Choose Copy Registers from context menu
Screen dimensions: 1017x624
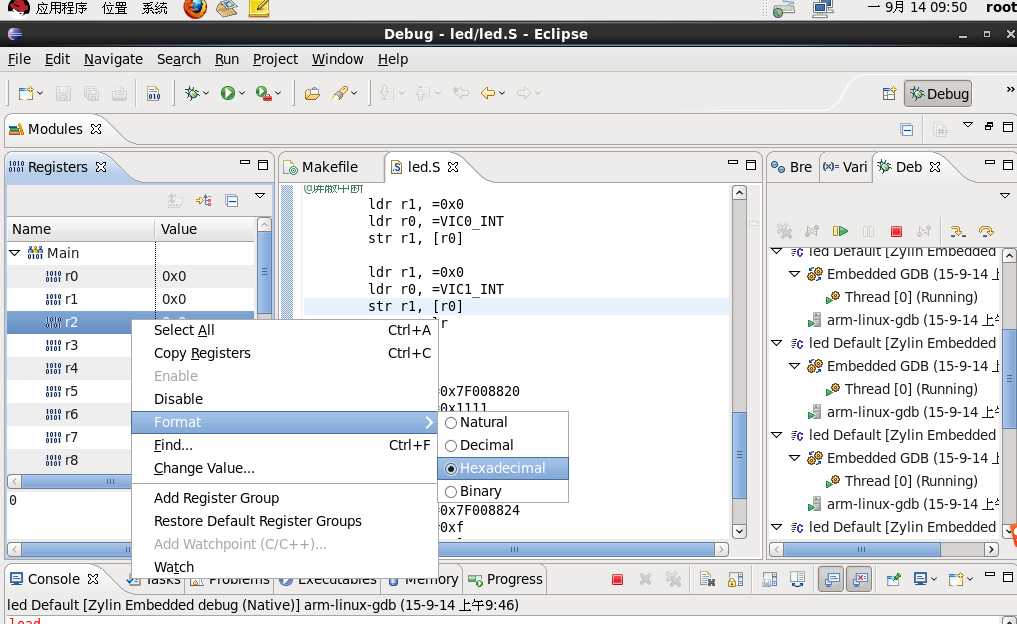point(285,354)
